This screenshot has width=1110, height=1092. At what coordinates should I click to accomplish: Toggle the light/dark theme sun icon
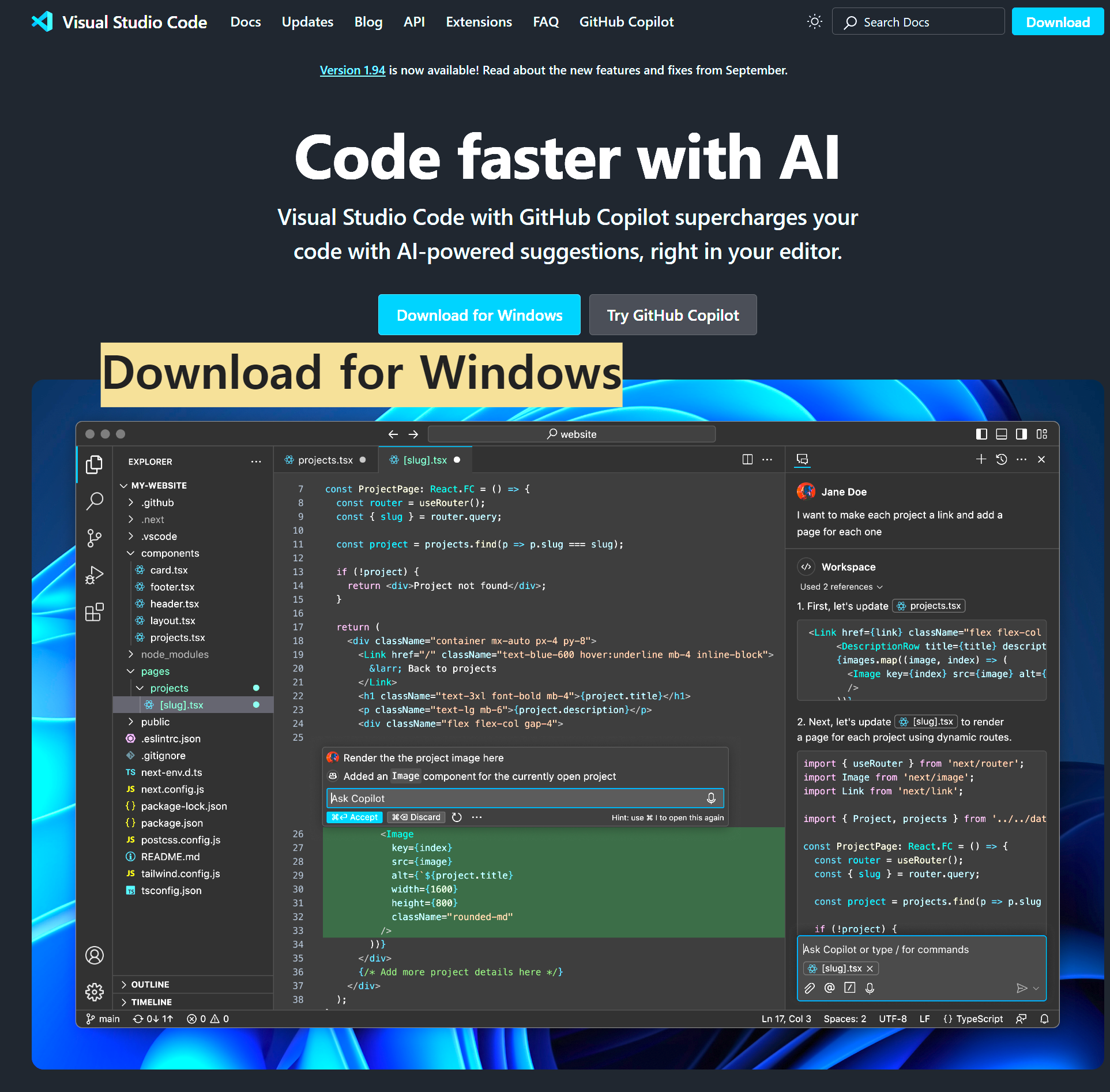point(814,22)
